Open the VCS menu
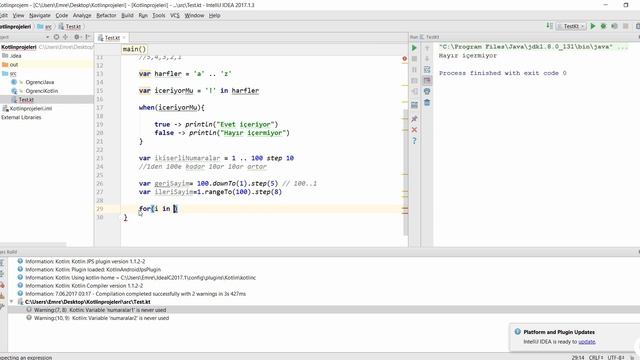Screen dimensions: 640x360 175,16
